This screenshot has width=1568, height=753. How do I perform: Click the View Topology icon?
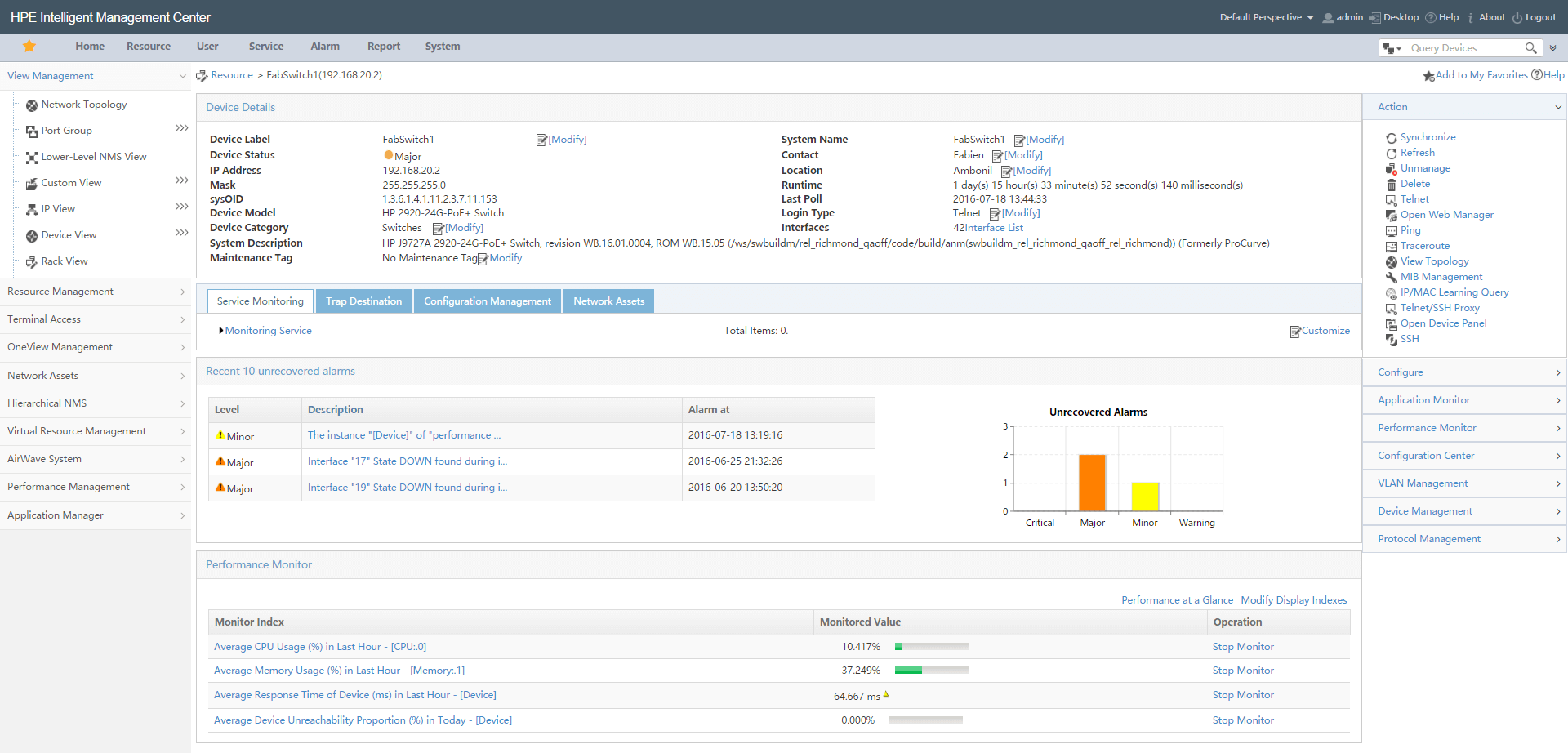(1391, 262)
